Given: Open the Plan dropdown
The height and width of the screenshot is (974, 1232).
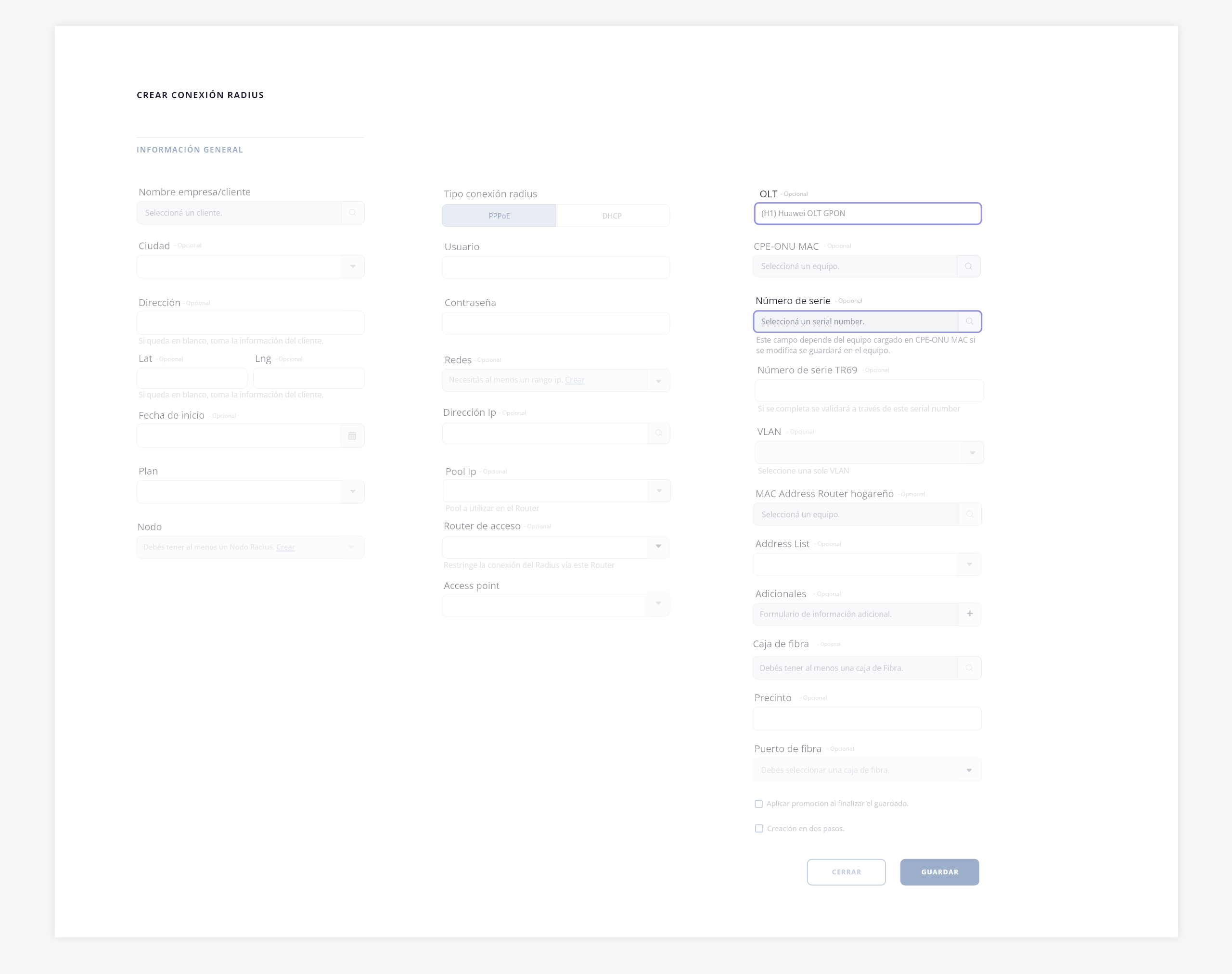Looking at the screenshot, I should tap(352, 491).
